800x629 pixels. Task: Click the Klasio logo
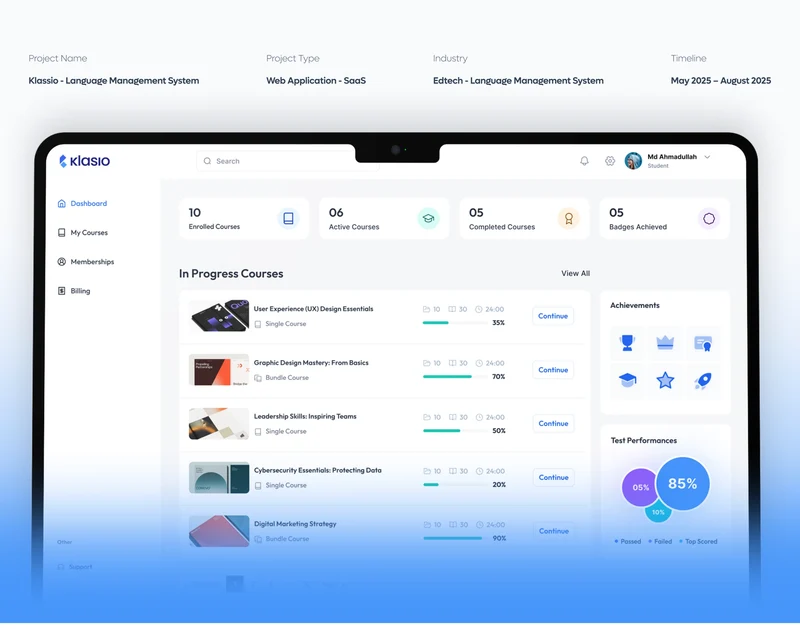[x=85, y=161]
